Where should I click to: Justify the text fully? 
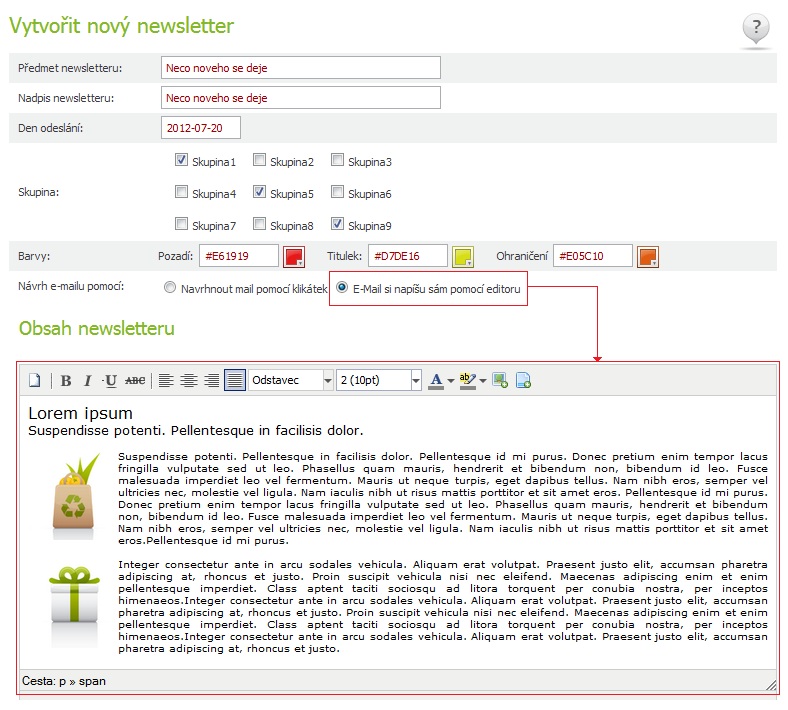point(235,380)
